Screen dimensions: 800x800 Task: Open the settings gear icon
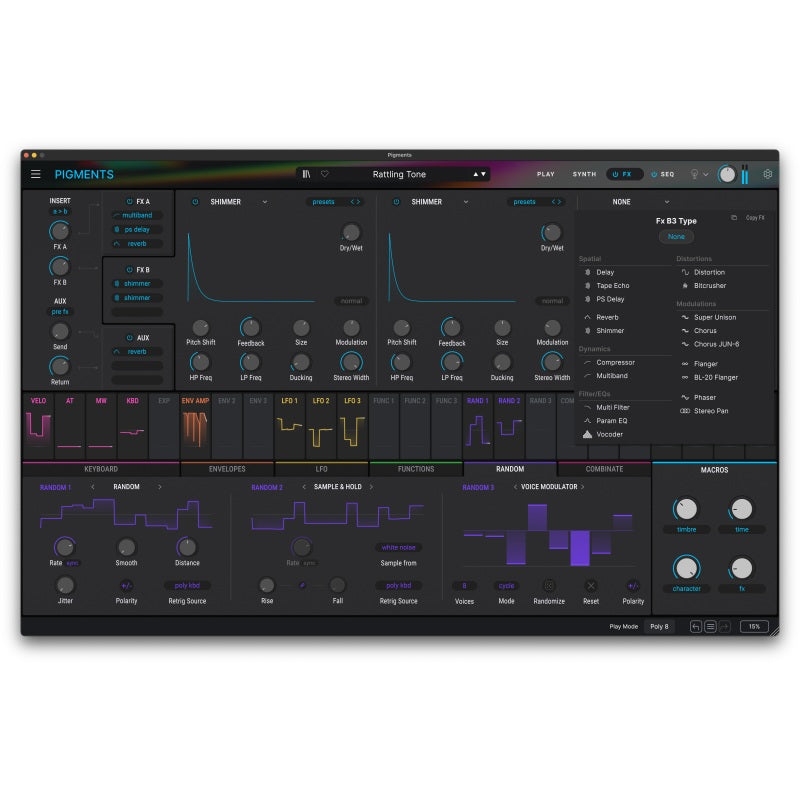(x=767, y=174)
